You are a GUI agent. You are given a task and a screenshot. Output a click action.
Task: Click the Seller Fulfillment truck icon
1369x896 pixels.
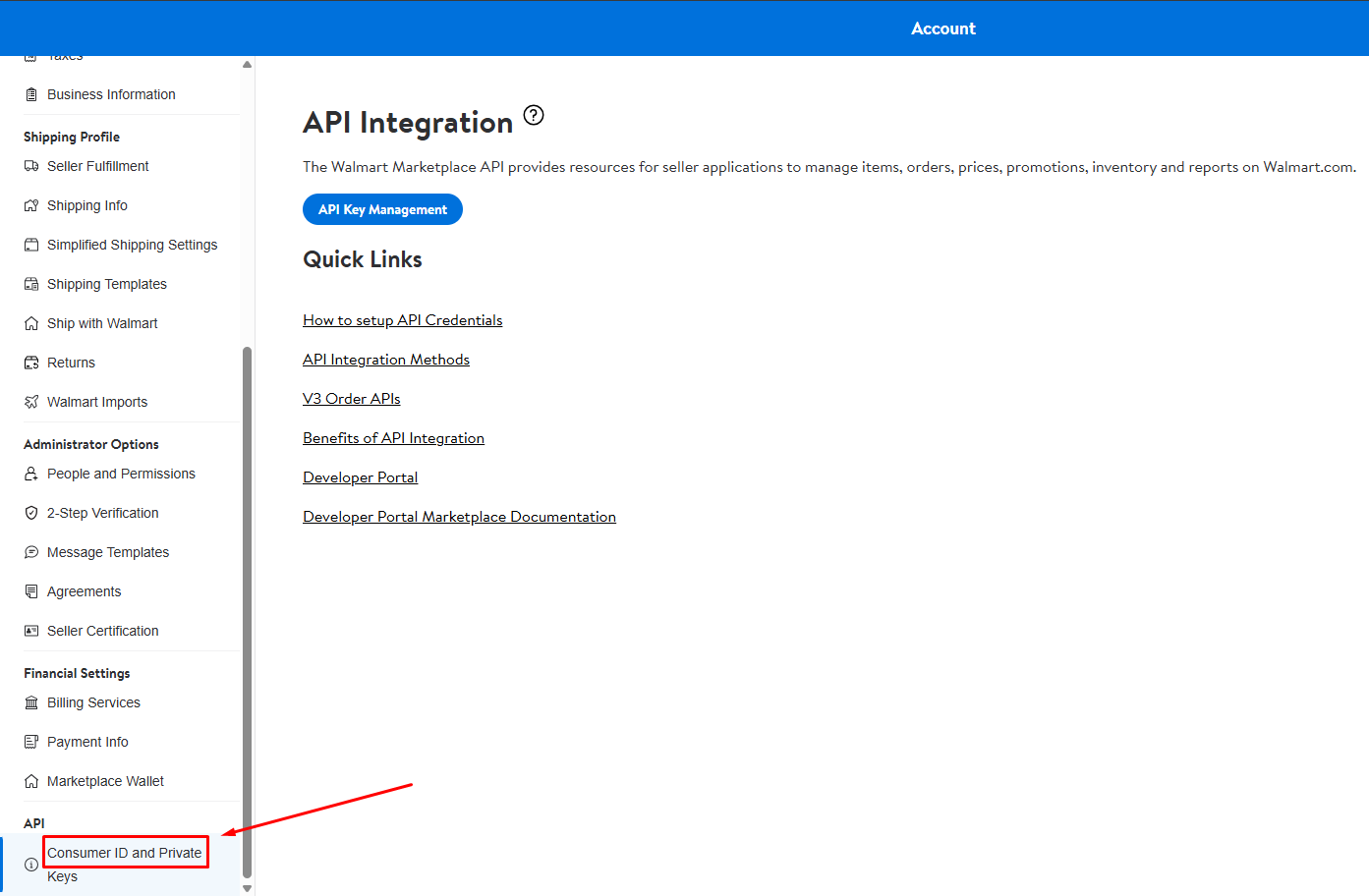(31, 166)
